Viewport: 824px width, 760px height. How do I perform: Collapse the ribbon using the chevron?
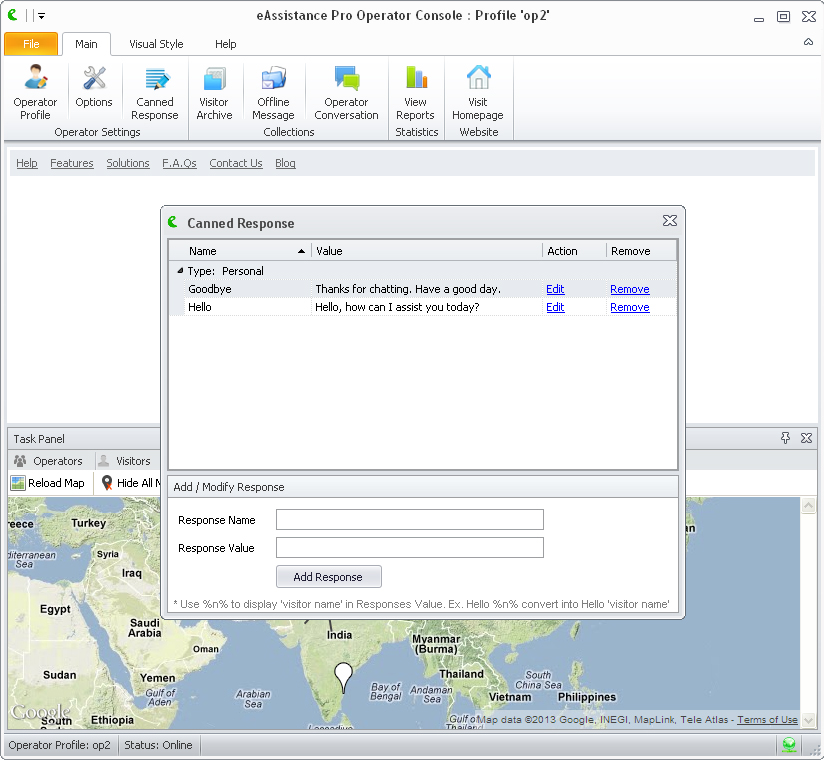808,42
